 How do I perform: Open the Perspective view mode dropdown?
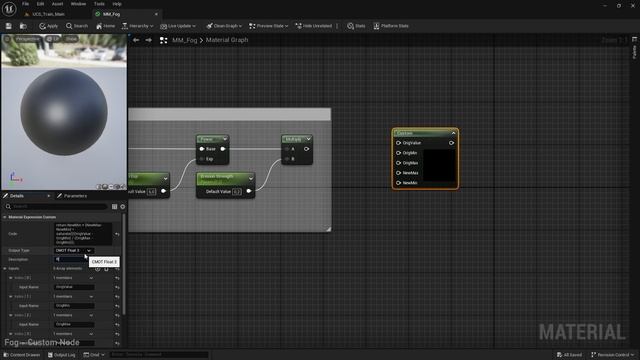point(28,39)
